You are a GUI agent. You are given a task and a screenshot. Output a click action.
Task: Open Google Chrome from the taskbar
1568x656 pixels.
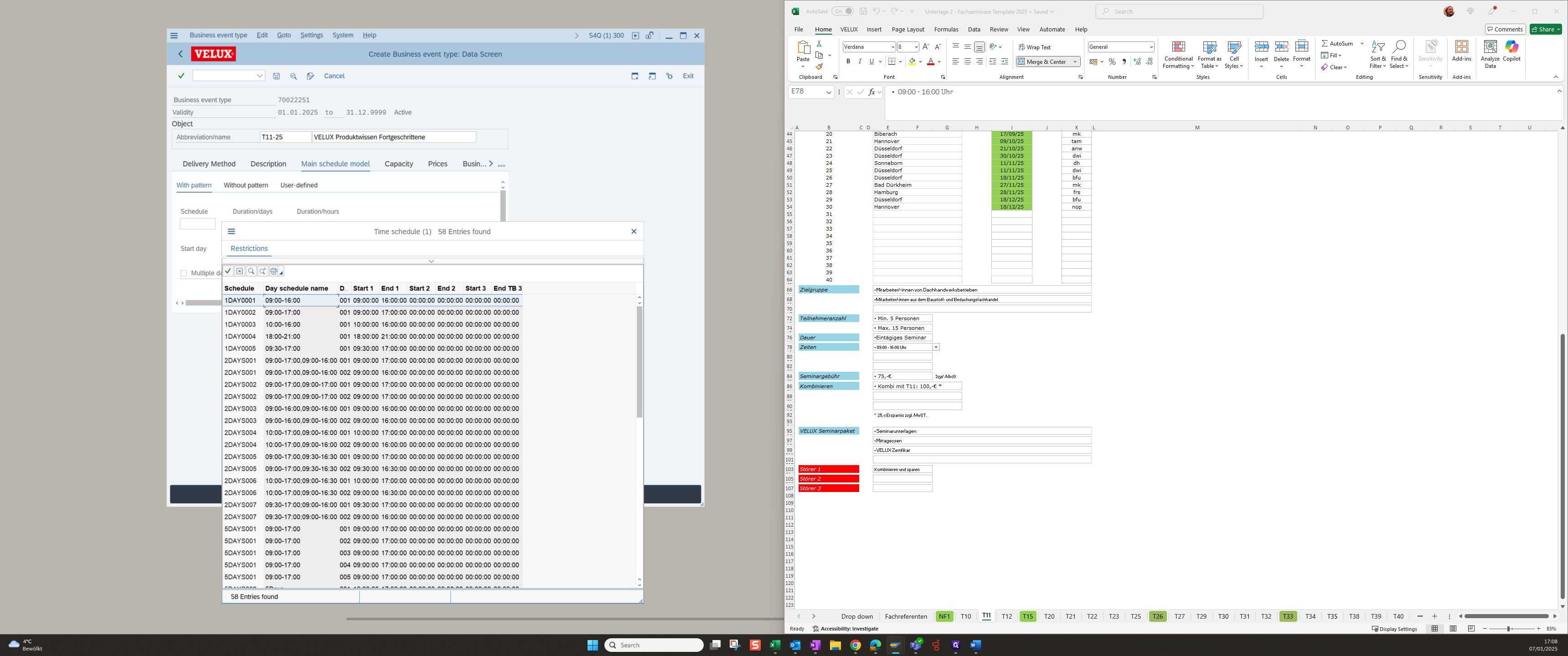coord(855,645)
